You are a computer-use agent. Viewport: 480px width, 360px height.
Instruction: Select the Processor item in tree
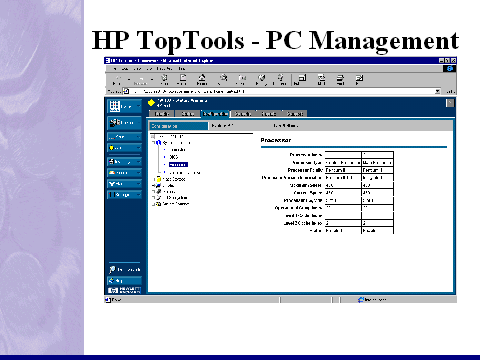(x=178, y=165)
